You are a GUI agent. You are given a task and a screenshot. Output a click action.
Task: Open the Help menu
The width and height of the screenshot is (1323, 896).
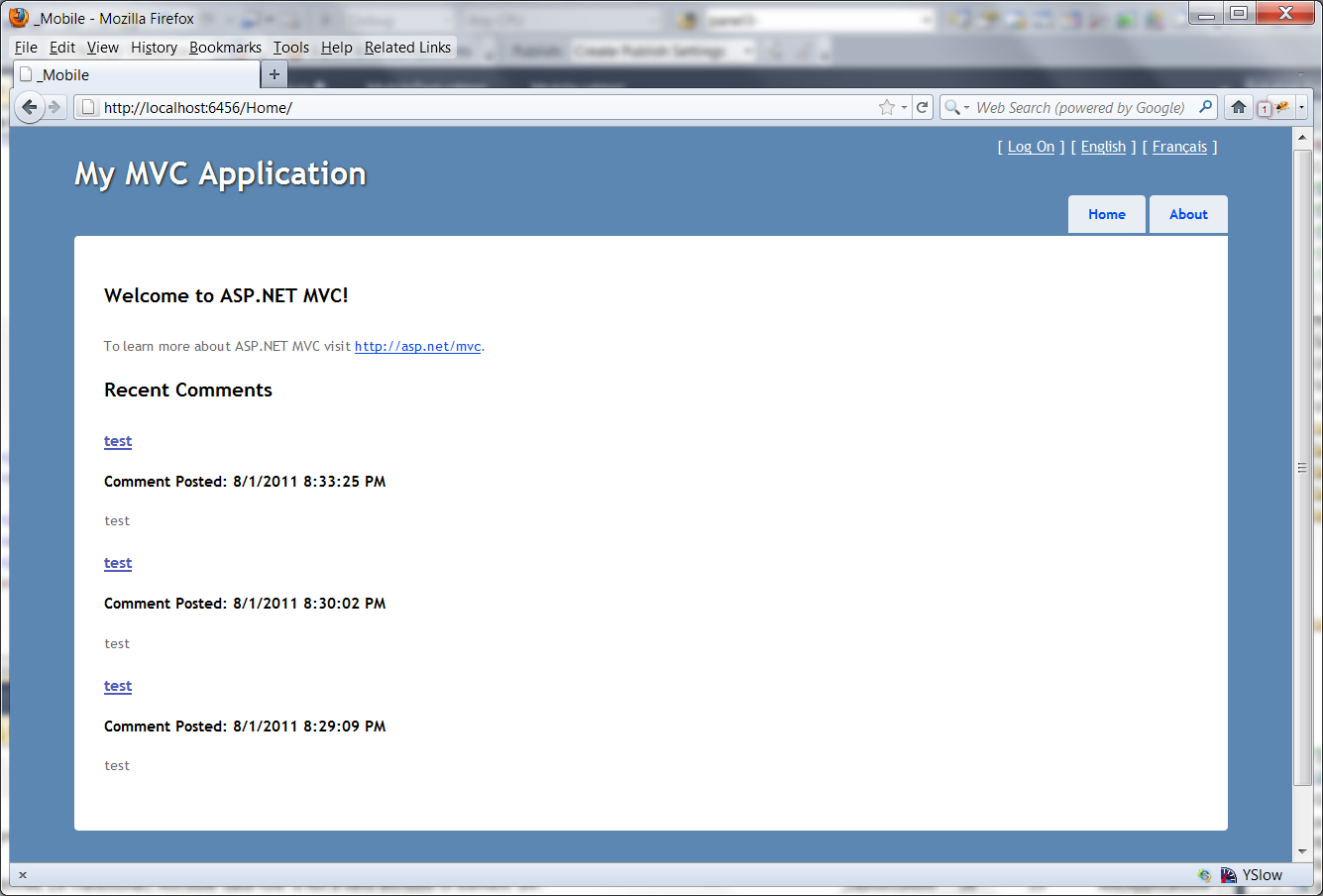coord(337,48)
